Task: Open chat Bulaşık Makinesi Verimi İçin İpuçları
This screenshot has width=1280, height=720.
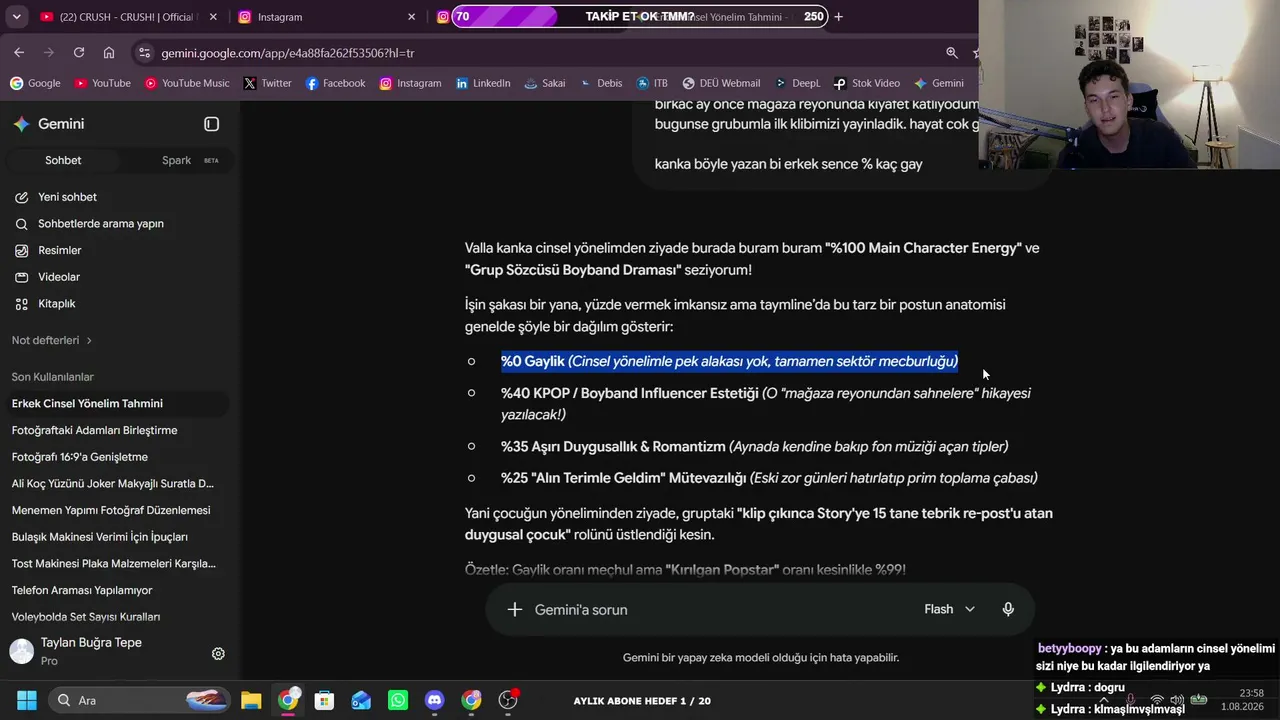Action: pyautogui.click(x=120, y=537)
